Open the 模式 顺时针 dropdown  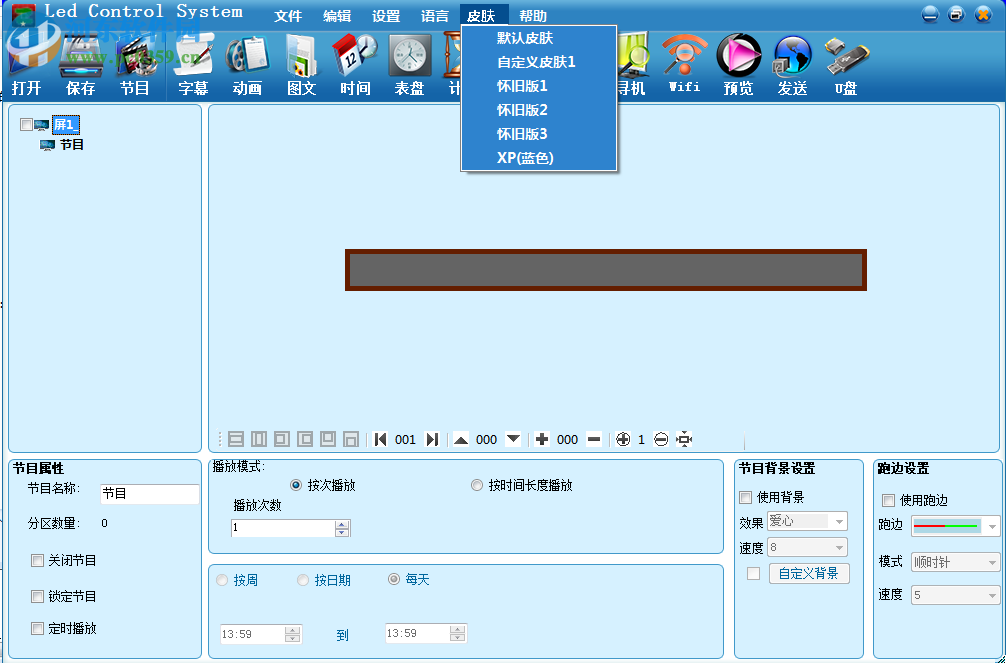click(955, 562)
